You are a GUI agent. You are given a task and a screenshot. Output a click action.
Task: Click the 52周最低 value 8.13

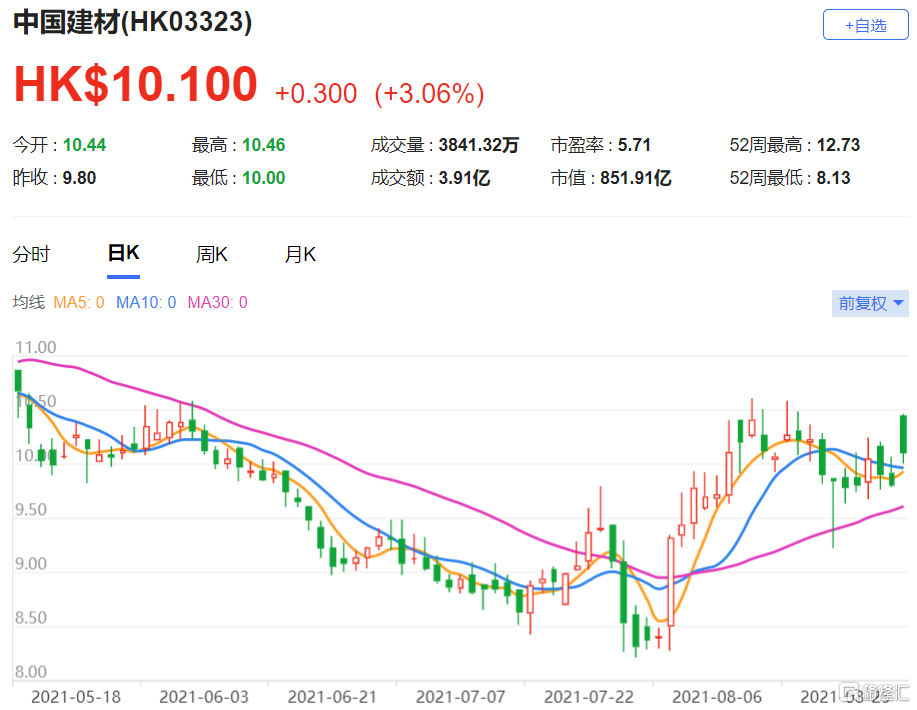point(833,178)
